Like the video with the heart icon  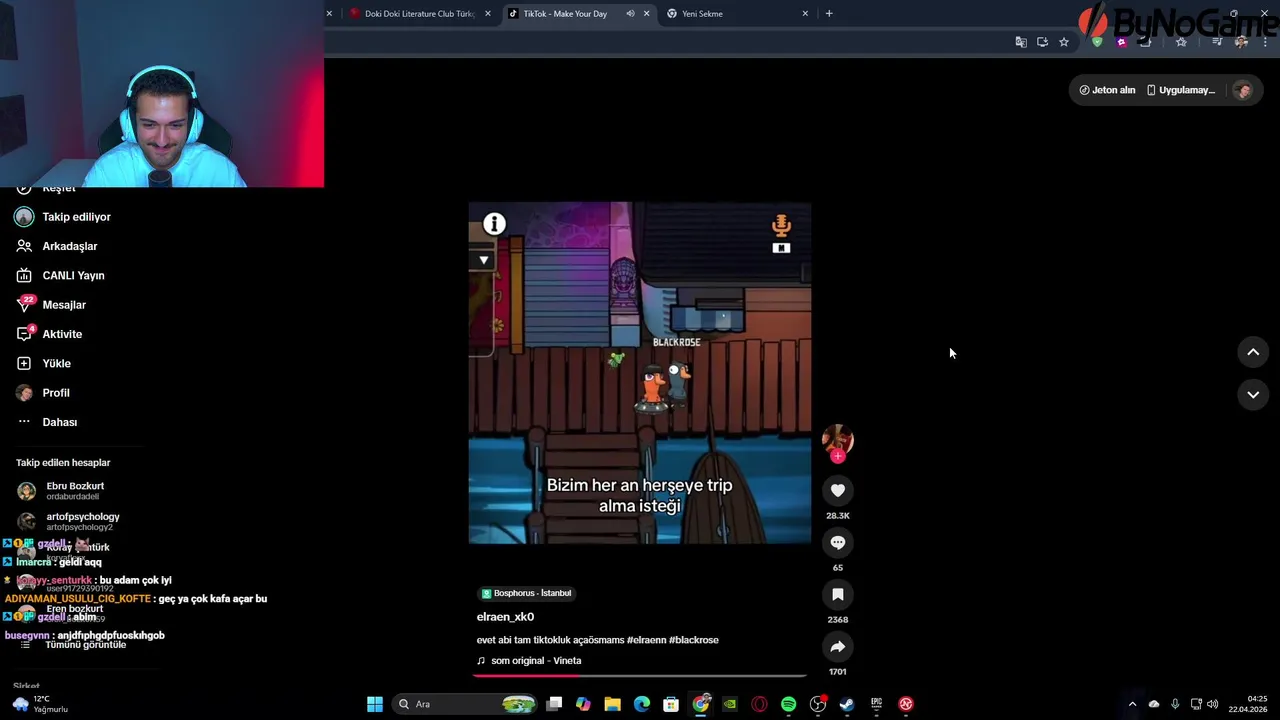pos(838,490)
